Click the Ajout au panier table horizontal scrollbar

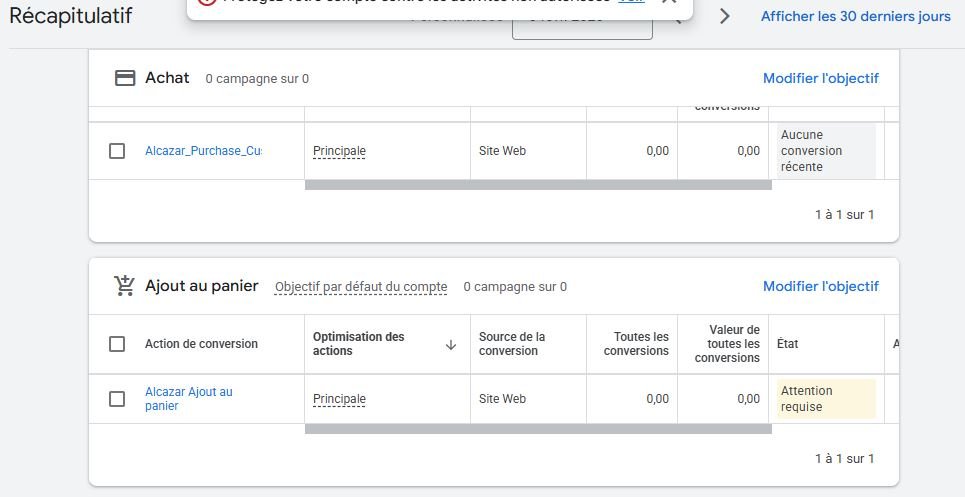pyautogui.click(x=537, y=429)
